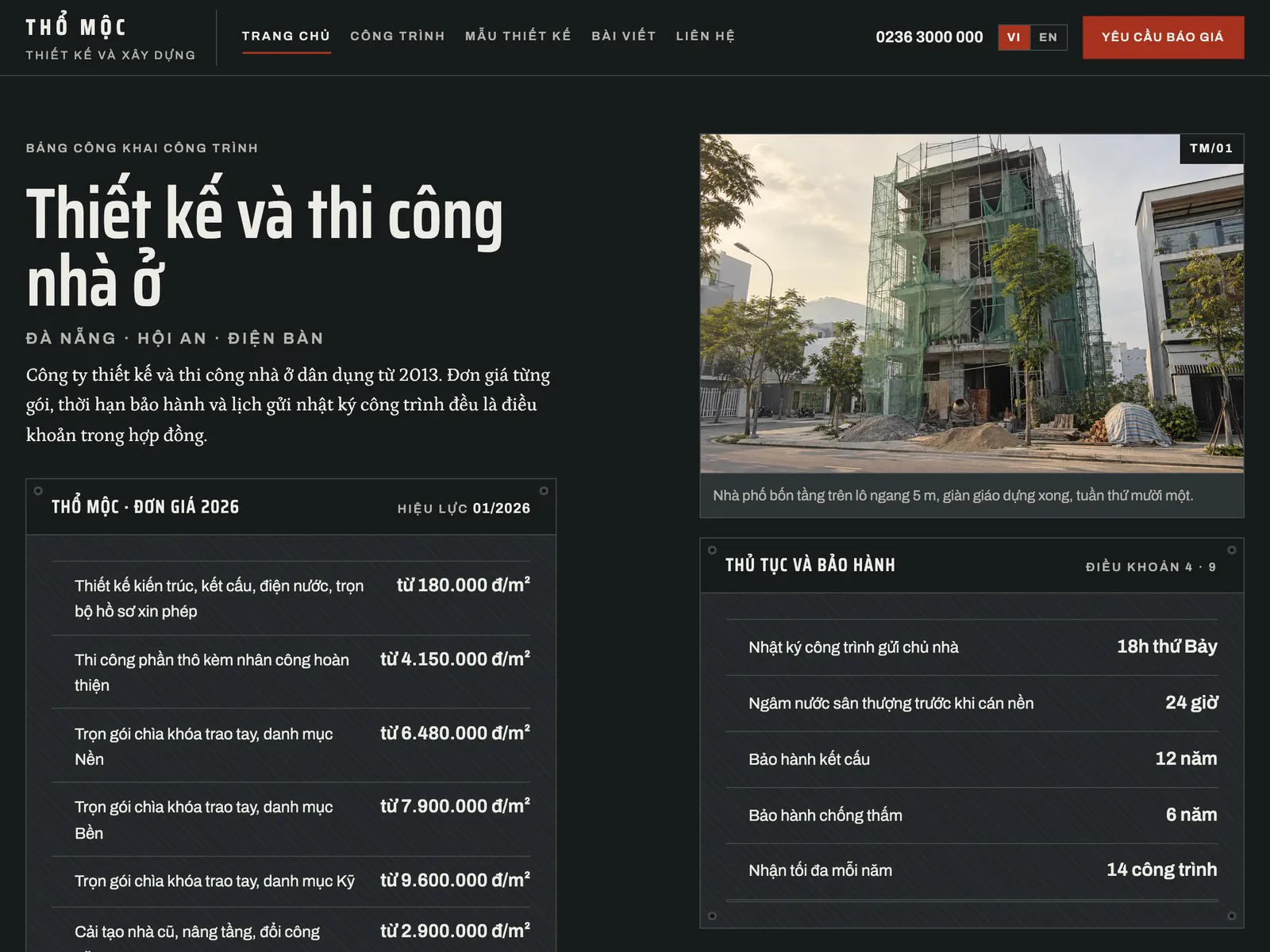This screenshot has width=1270, height=952.
Task: Select value 24 giờ
Action: click(x=1191, y=703)
